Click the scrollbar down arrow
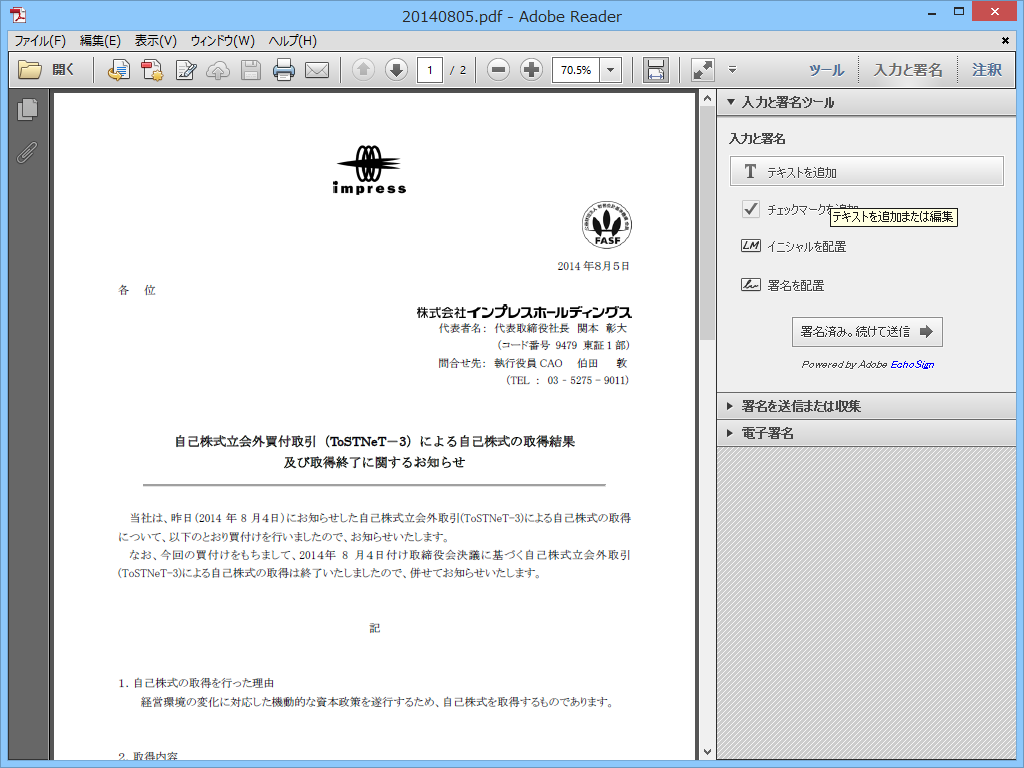This screenshot has width=1024, height=768. [x=707, y=752]
